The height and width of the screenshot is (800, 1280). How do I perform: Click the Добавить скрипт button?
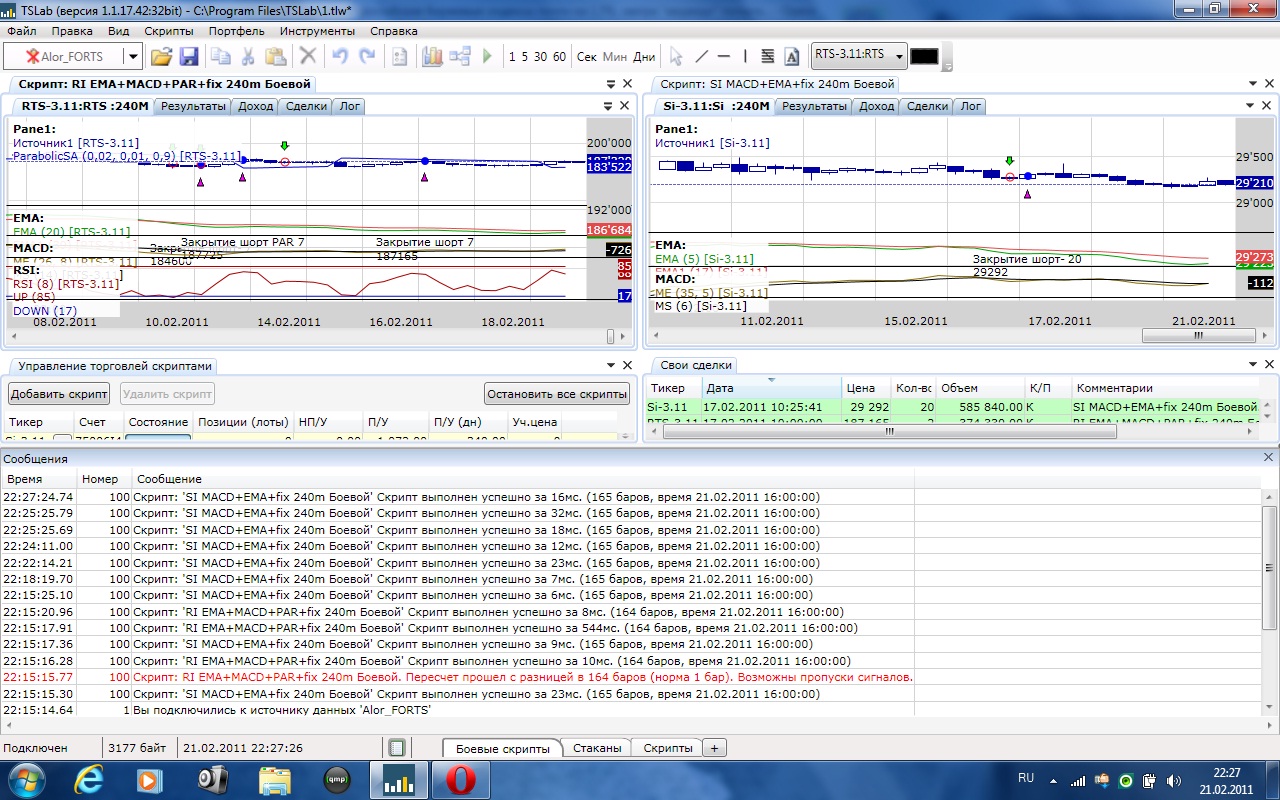click(x=59, y=393)
